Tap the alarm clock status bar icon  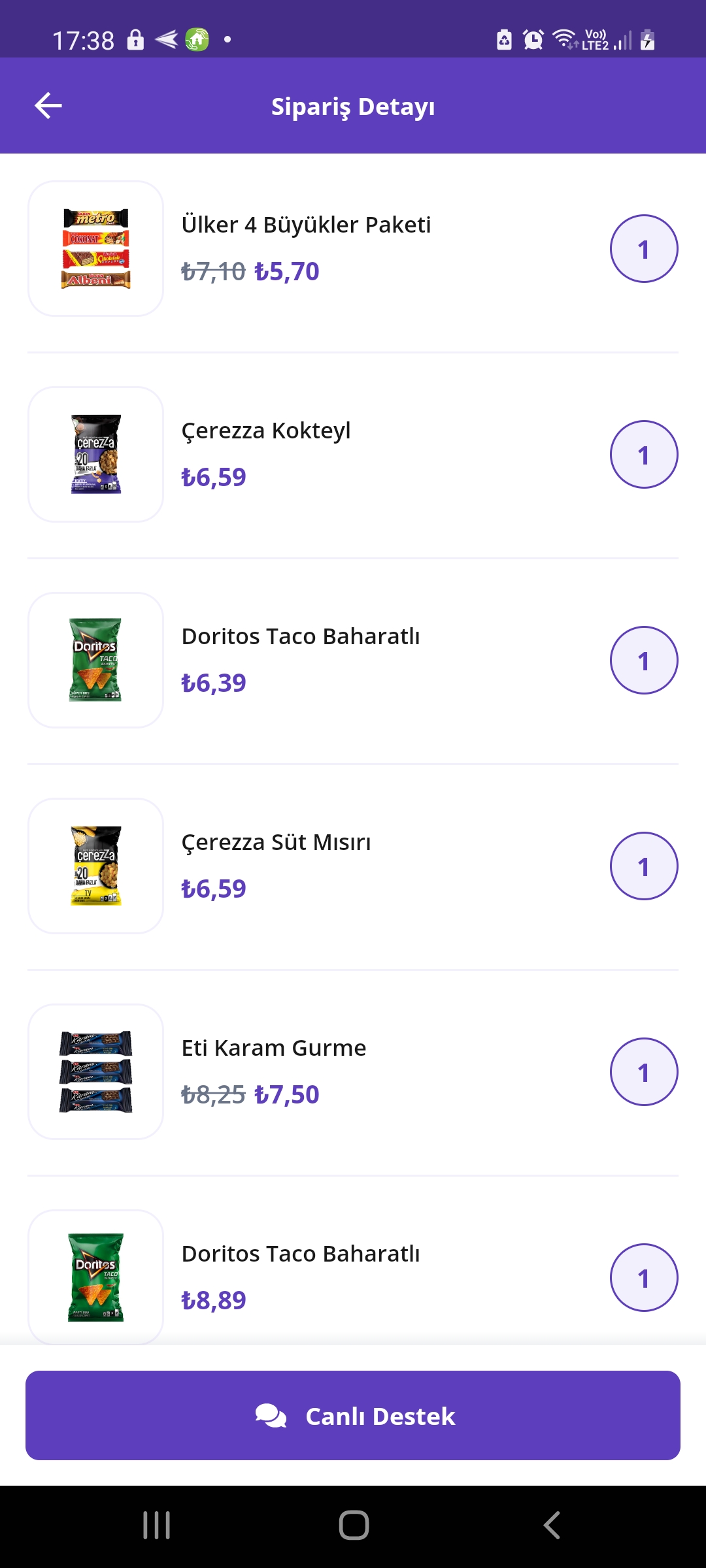tap(533, 40)
